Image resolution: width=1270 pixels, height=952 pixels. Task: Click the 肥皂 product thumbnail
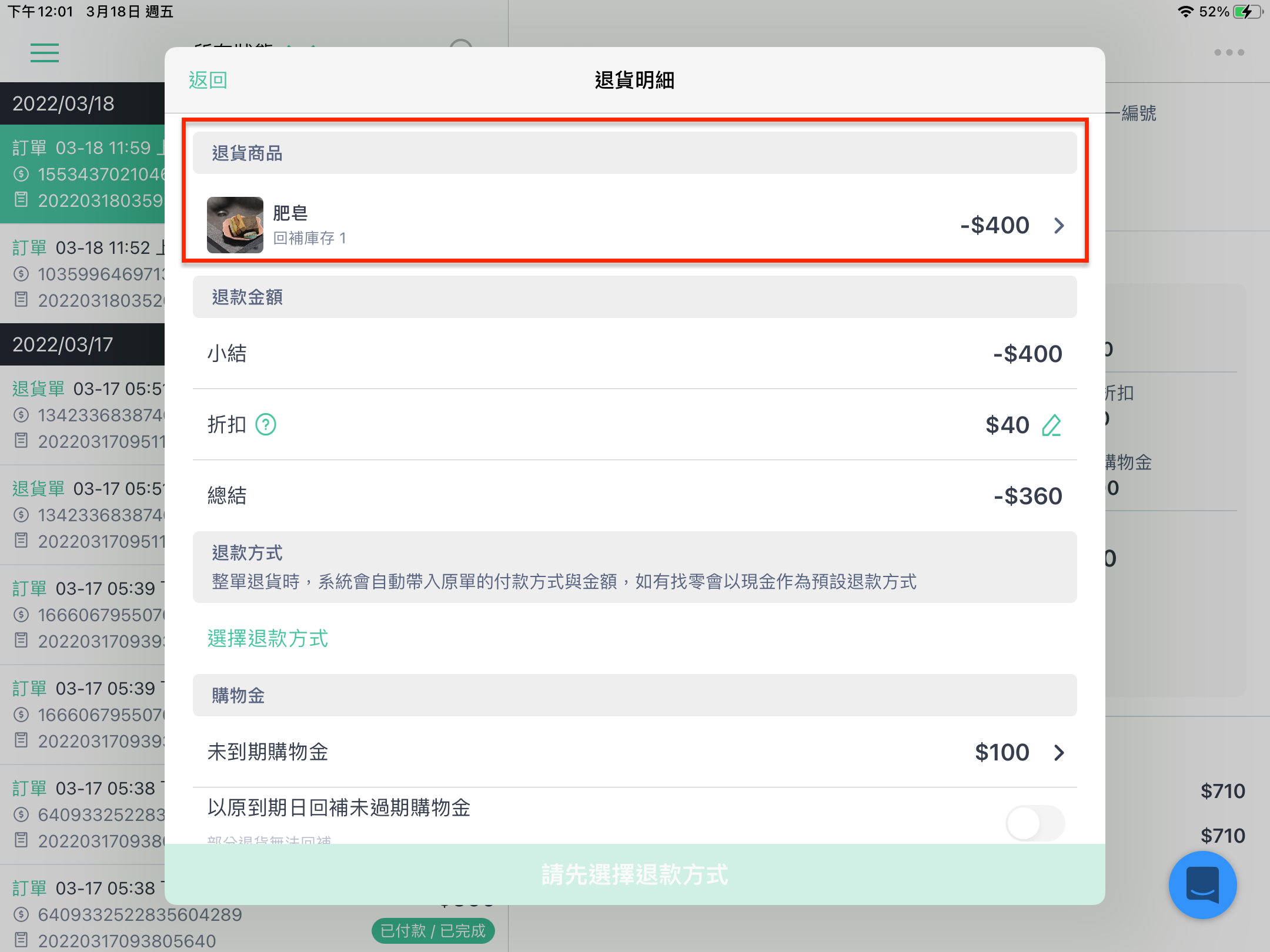click(x=235, y=225)
